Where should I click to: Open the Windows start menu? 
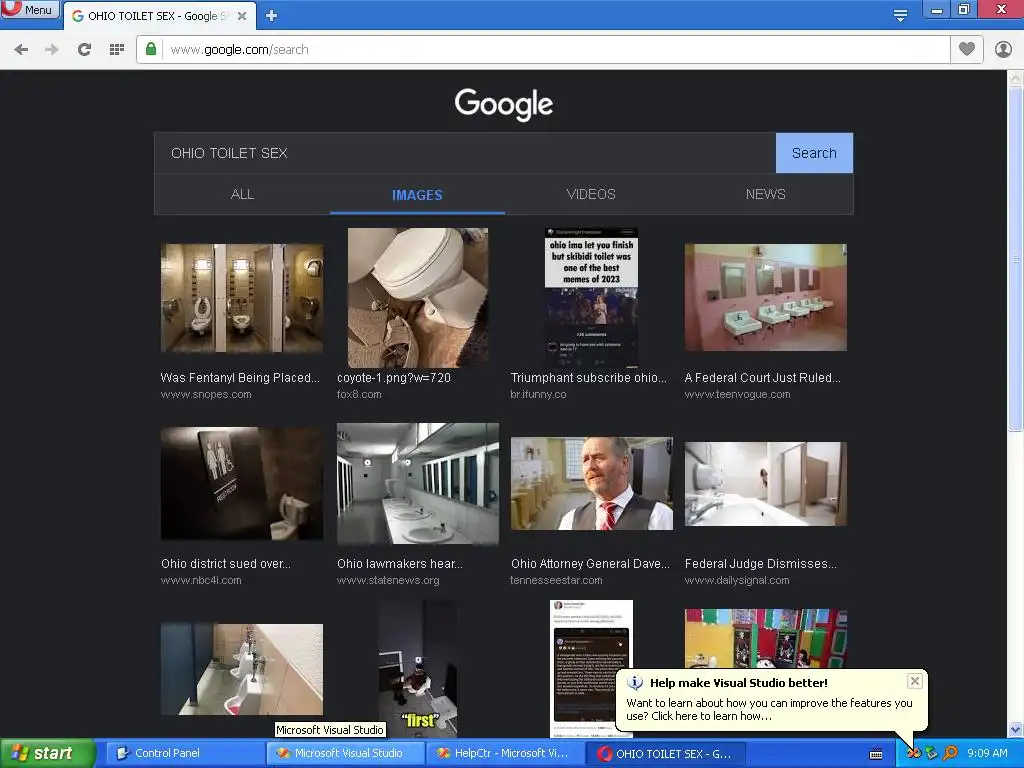pos(47,754)
